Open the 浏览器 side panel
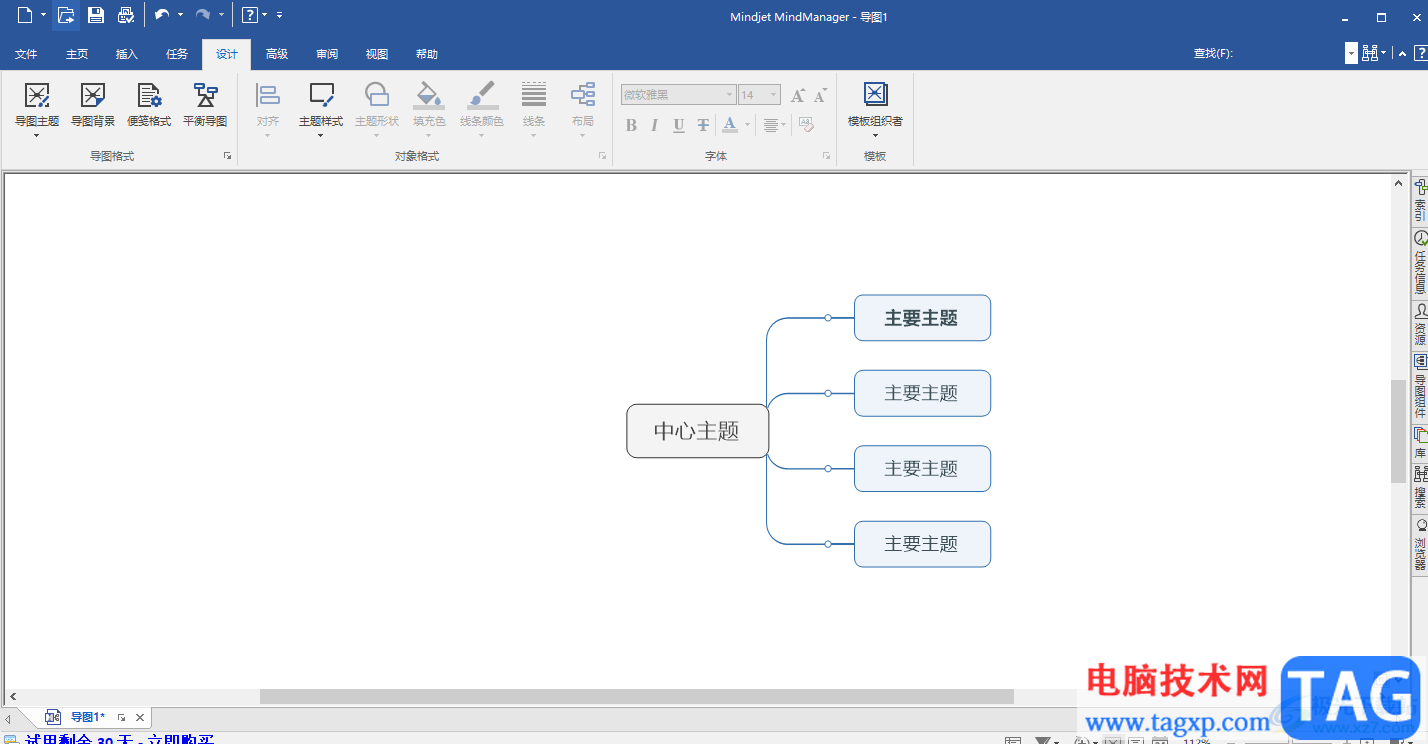This screenshot has height=744, width=1428. (x=1420, y=545)
